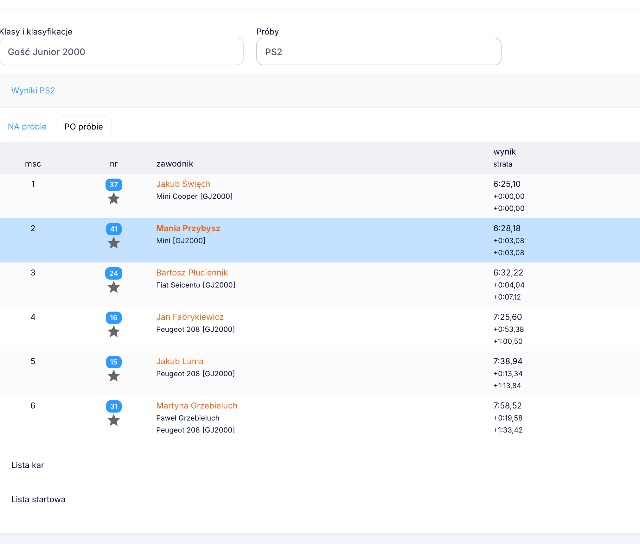
Task: Click the star icon under number 24
Action: click(114, 287)
